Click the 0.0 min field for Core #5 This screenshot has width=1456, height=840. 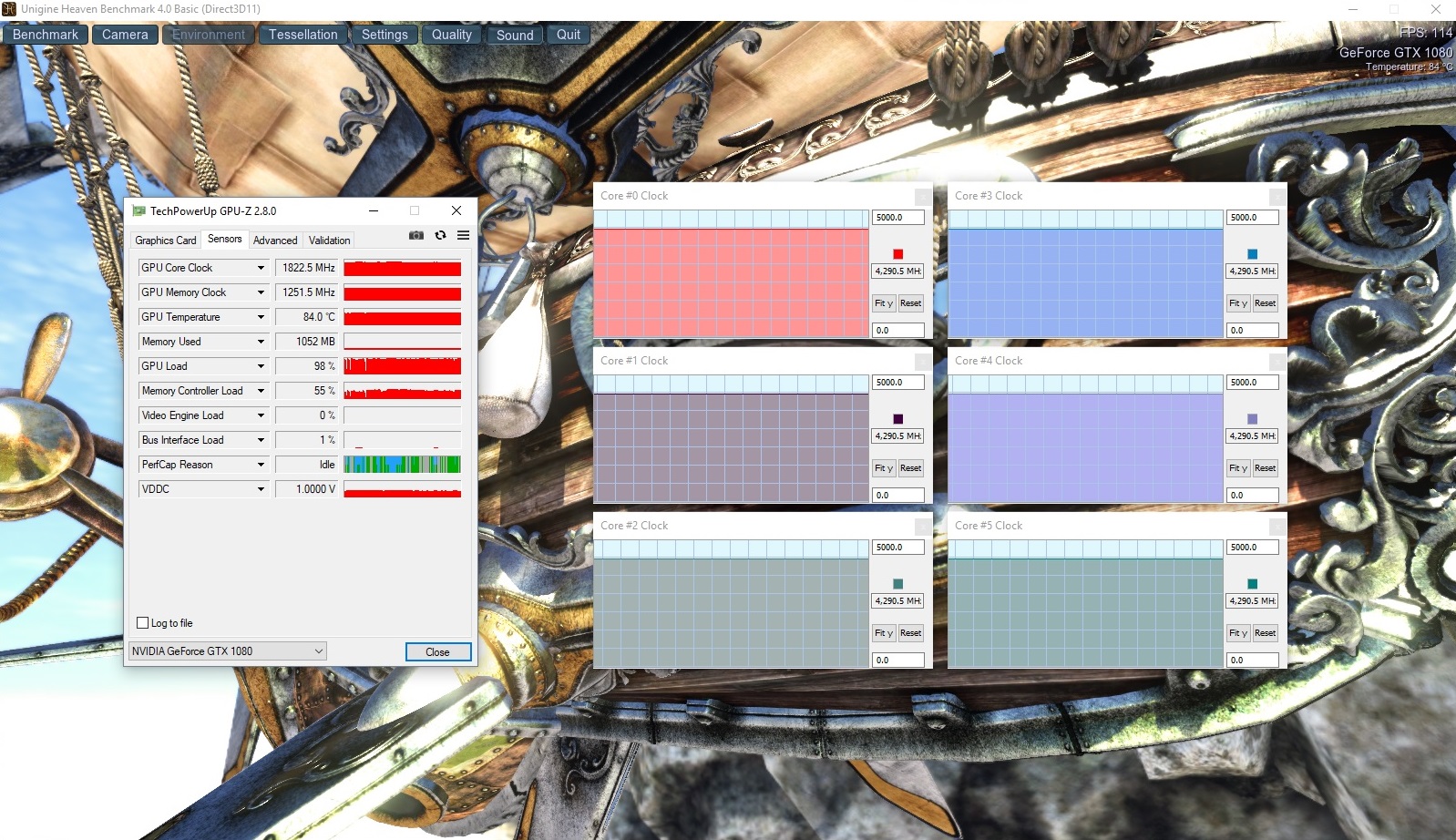click(1253, 661)
